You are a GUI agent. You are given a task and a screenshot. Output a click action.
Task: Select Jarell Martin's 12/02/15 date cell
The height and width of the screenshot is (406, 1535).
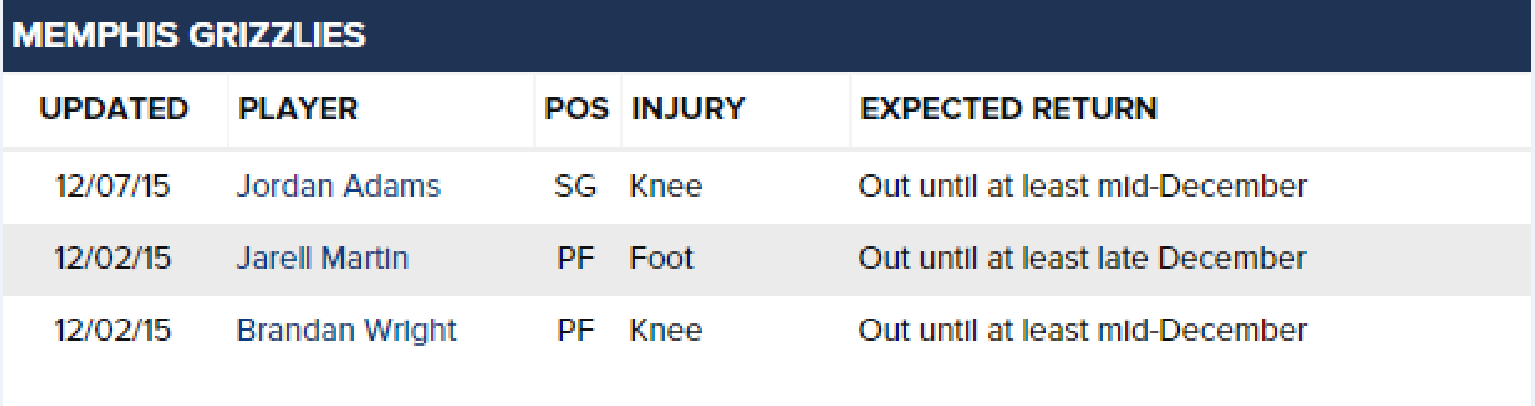point(113,259)
